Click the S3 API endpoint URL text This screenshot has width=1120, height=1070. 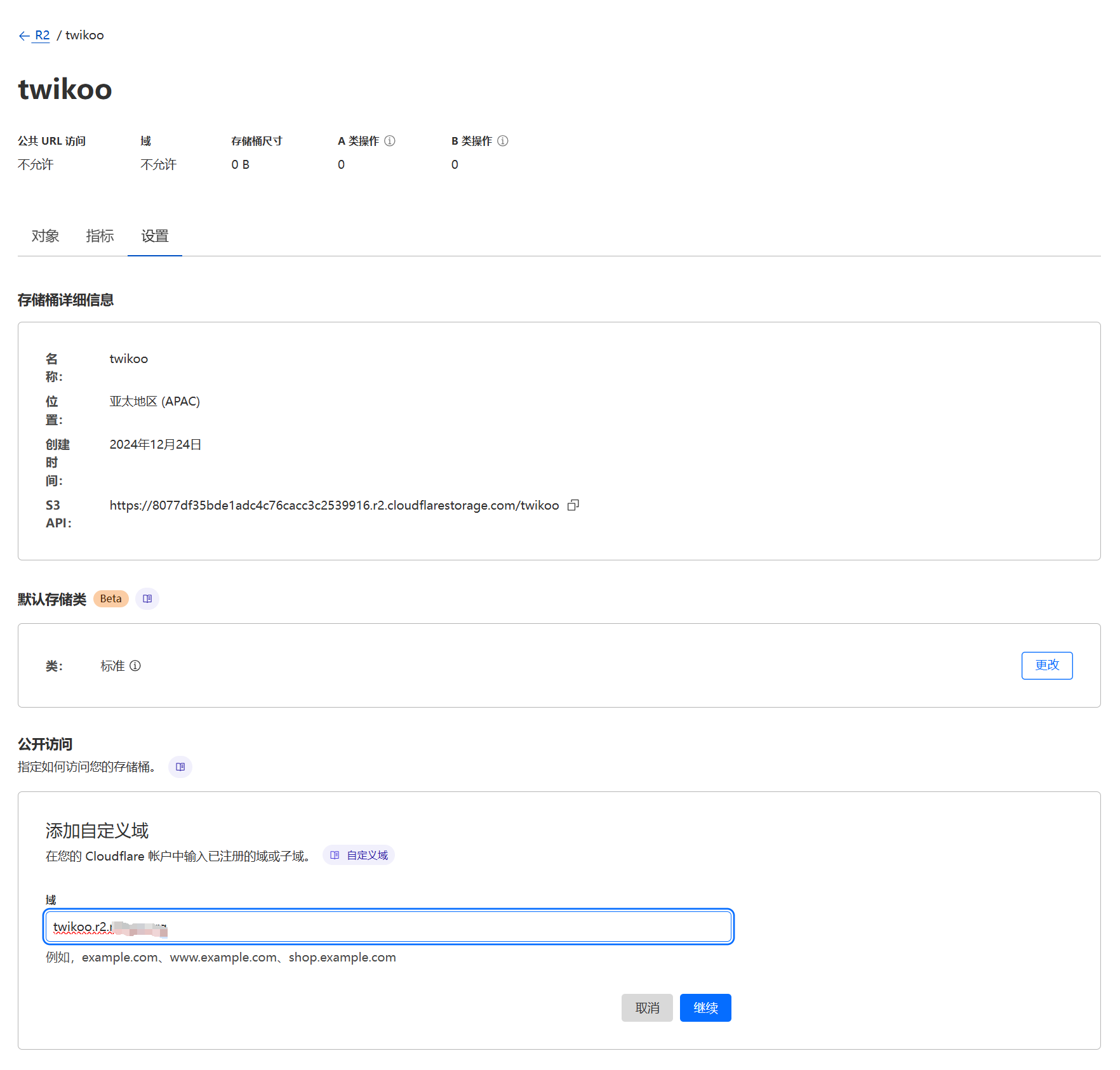(334, 505)
